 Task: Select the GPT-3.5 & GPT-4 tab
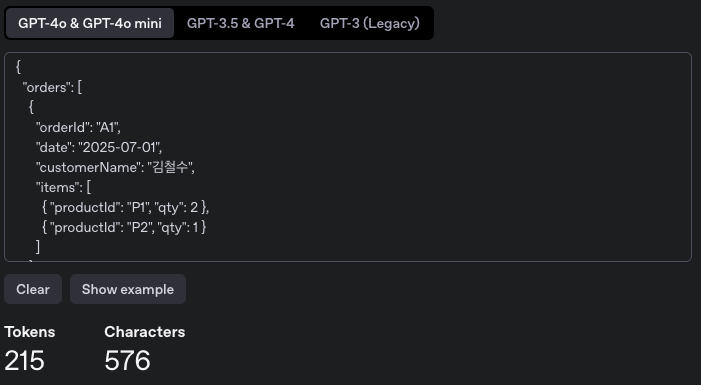click(241, 23)
